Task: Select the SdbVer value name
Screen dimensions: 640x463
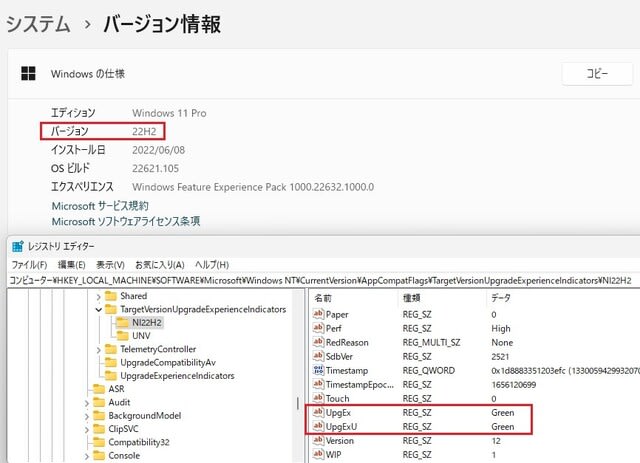Action: click(x=339, y=356)
